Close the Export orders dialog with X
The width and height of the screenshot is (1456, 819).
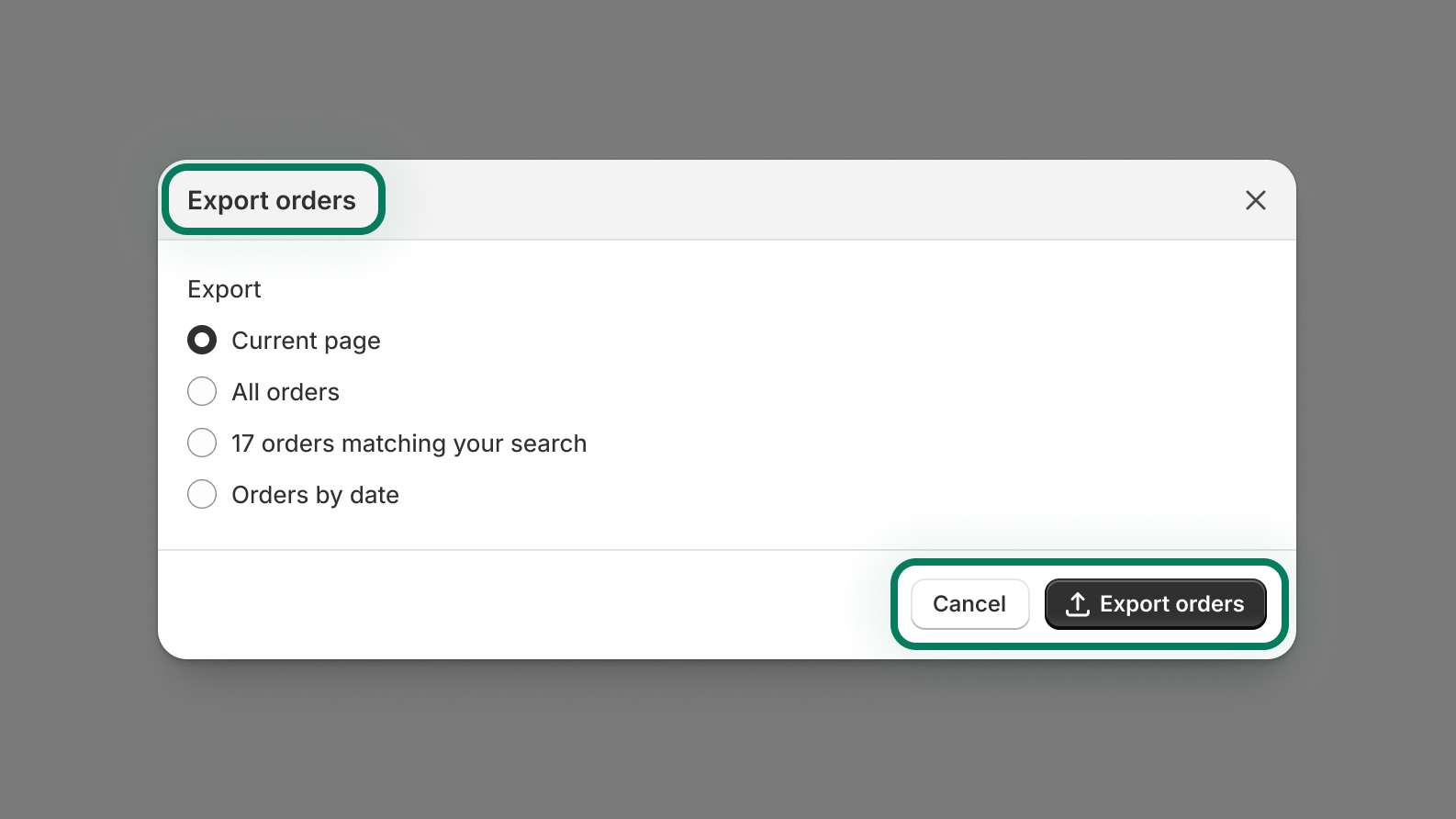click(1255, 200)
